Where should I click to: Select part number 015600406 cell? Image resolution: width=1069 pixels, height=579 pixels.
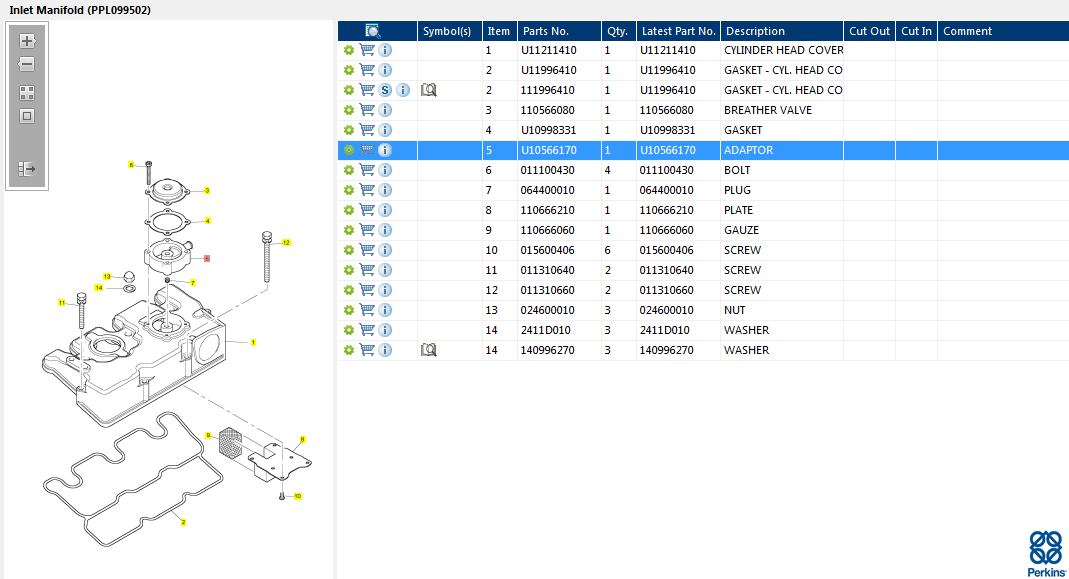point(559,250)
